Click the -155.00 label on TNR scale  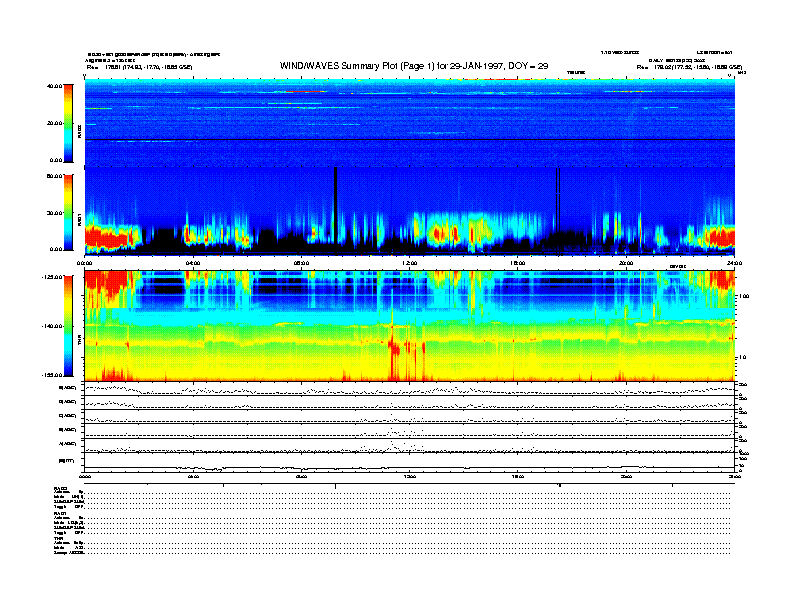point(53,375)
